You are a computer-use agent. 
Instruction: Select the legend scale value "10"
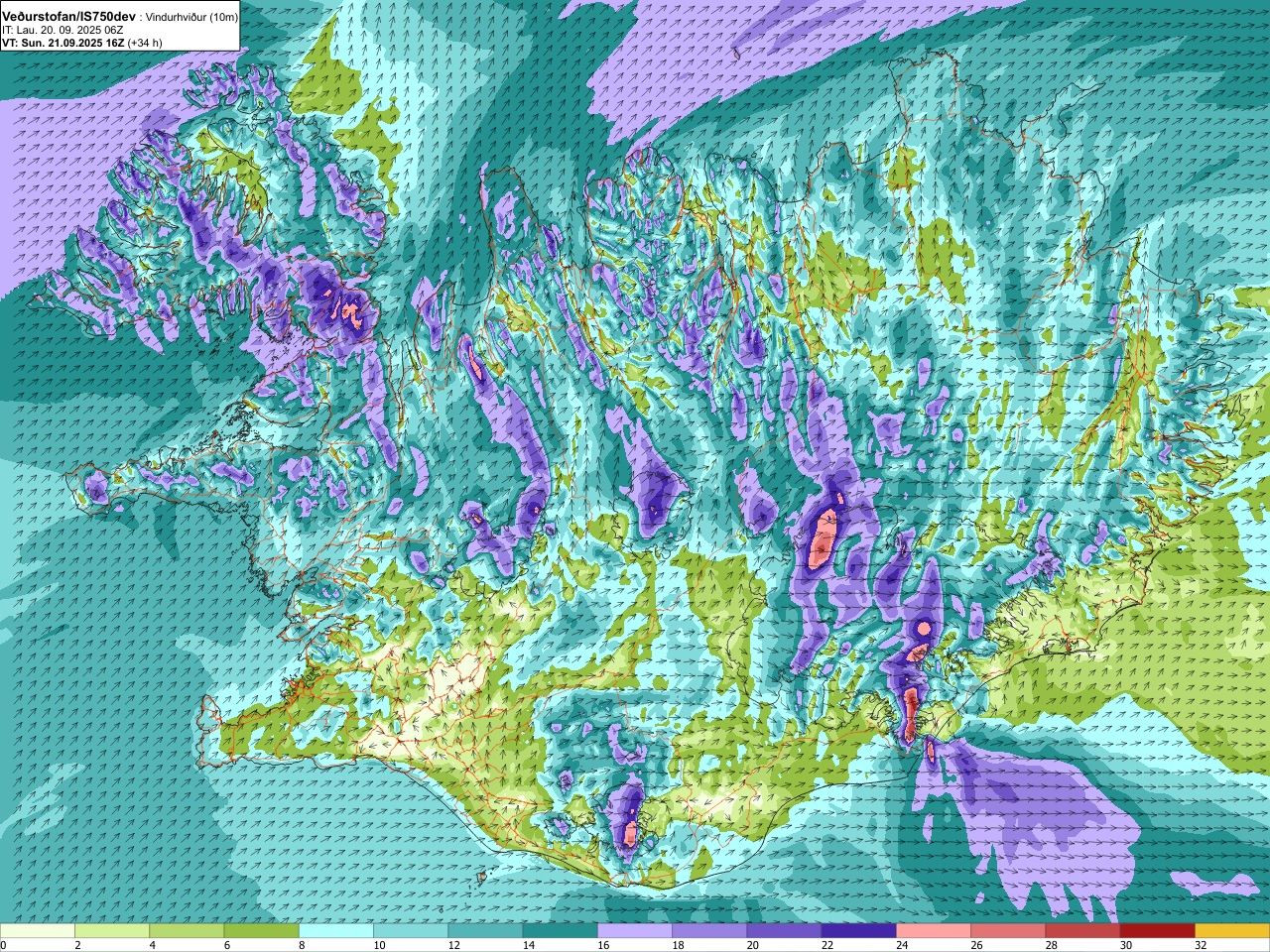[379, 946]
